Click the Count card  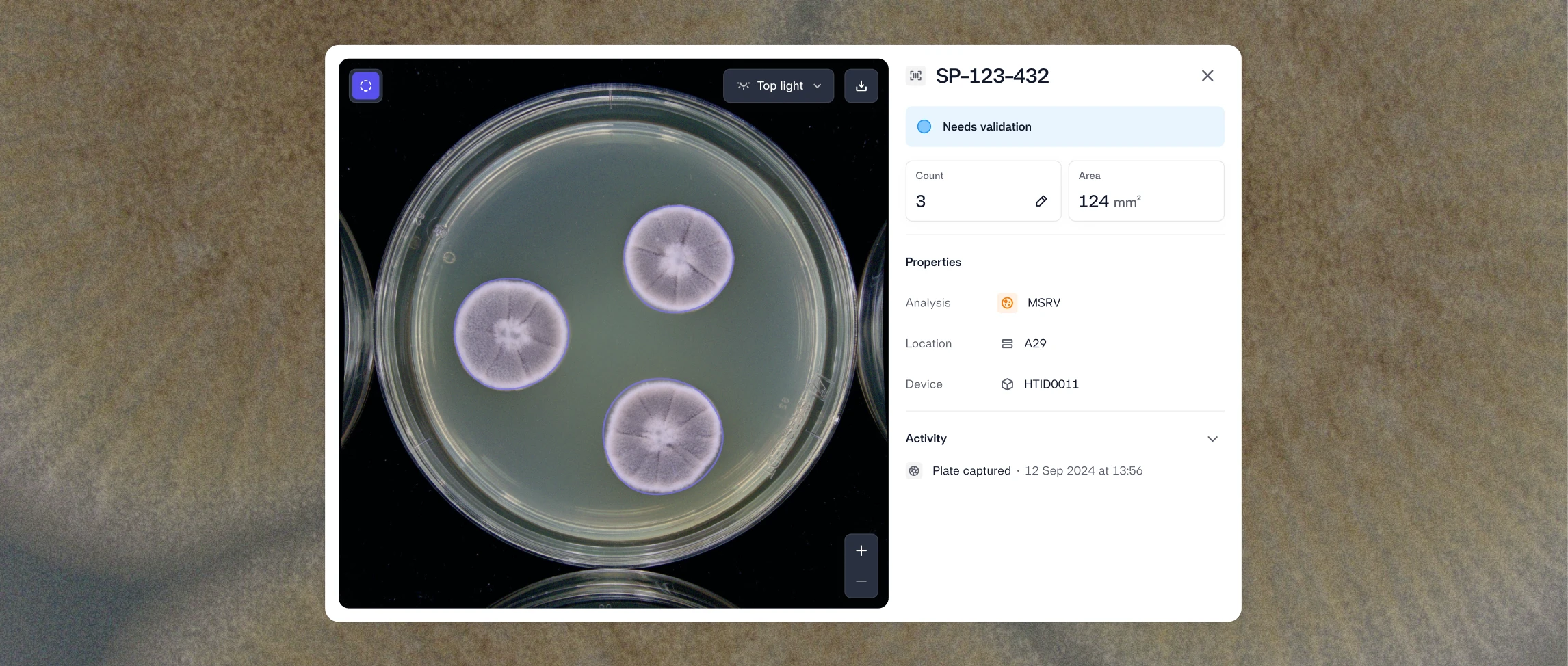pos(983,191)
